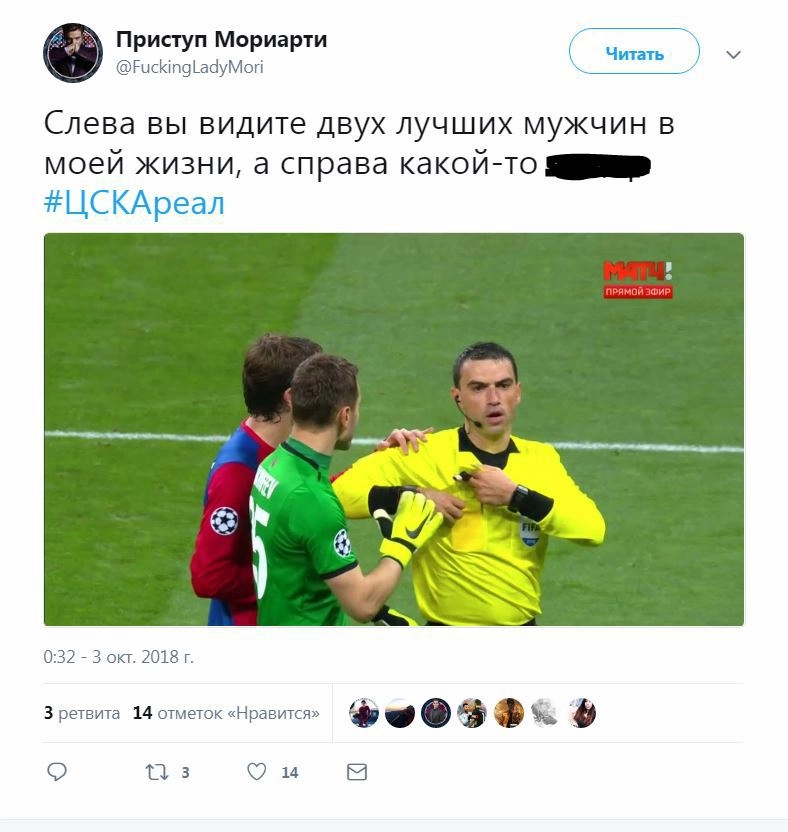Expand the tweet options chevron

pyautogui.click(x=733, y=54)
